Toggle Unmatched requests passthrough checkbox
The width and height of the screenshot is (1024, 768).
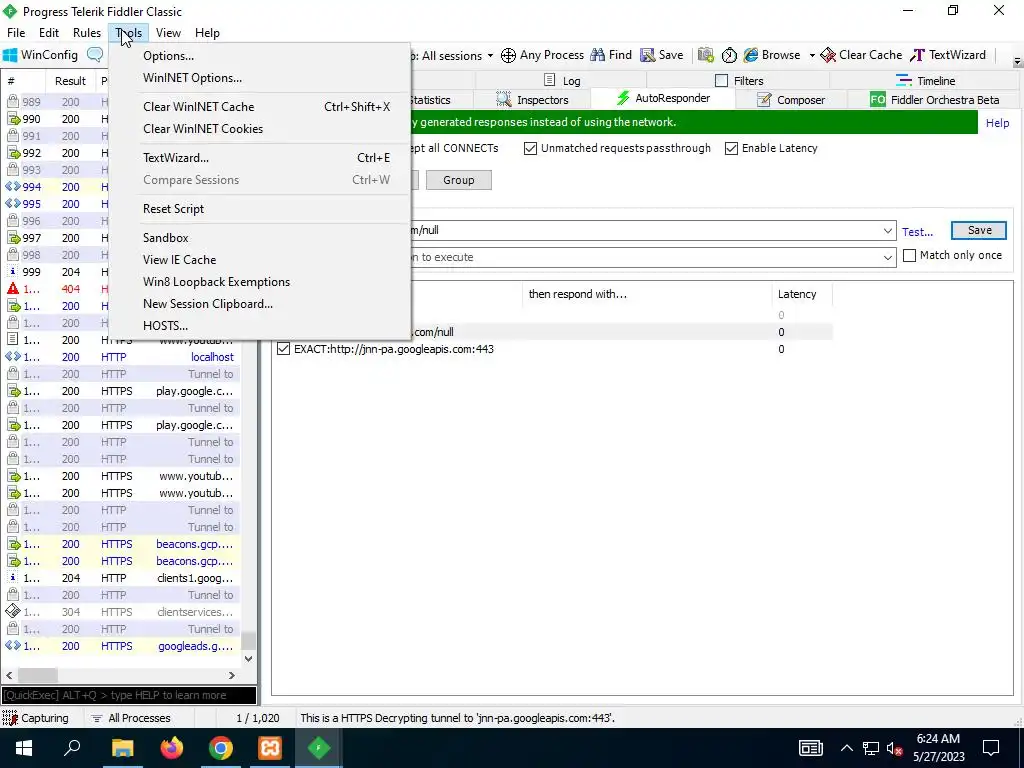coord(530,148)
